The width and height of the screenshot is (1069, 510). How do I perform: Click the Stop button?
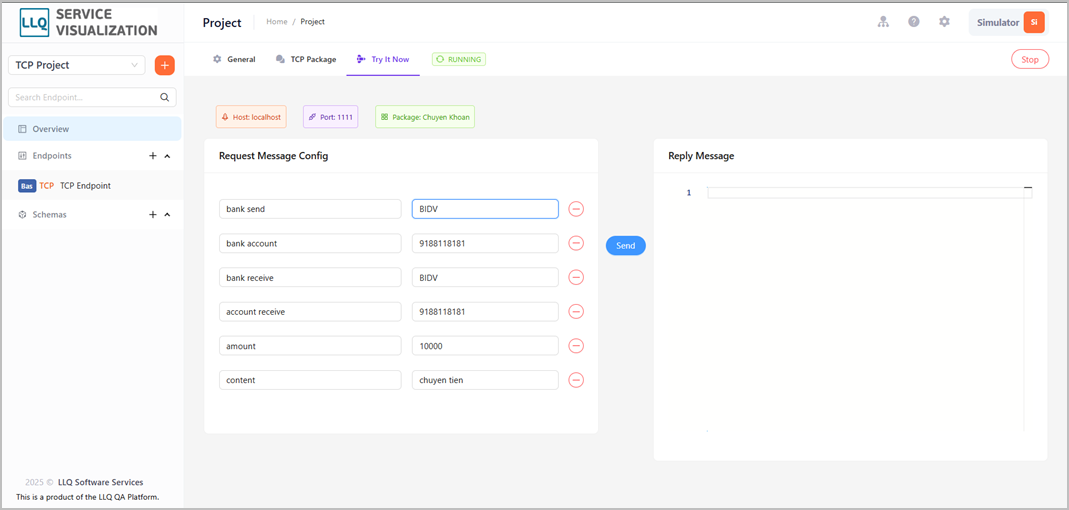1029,59
